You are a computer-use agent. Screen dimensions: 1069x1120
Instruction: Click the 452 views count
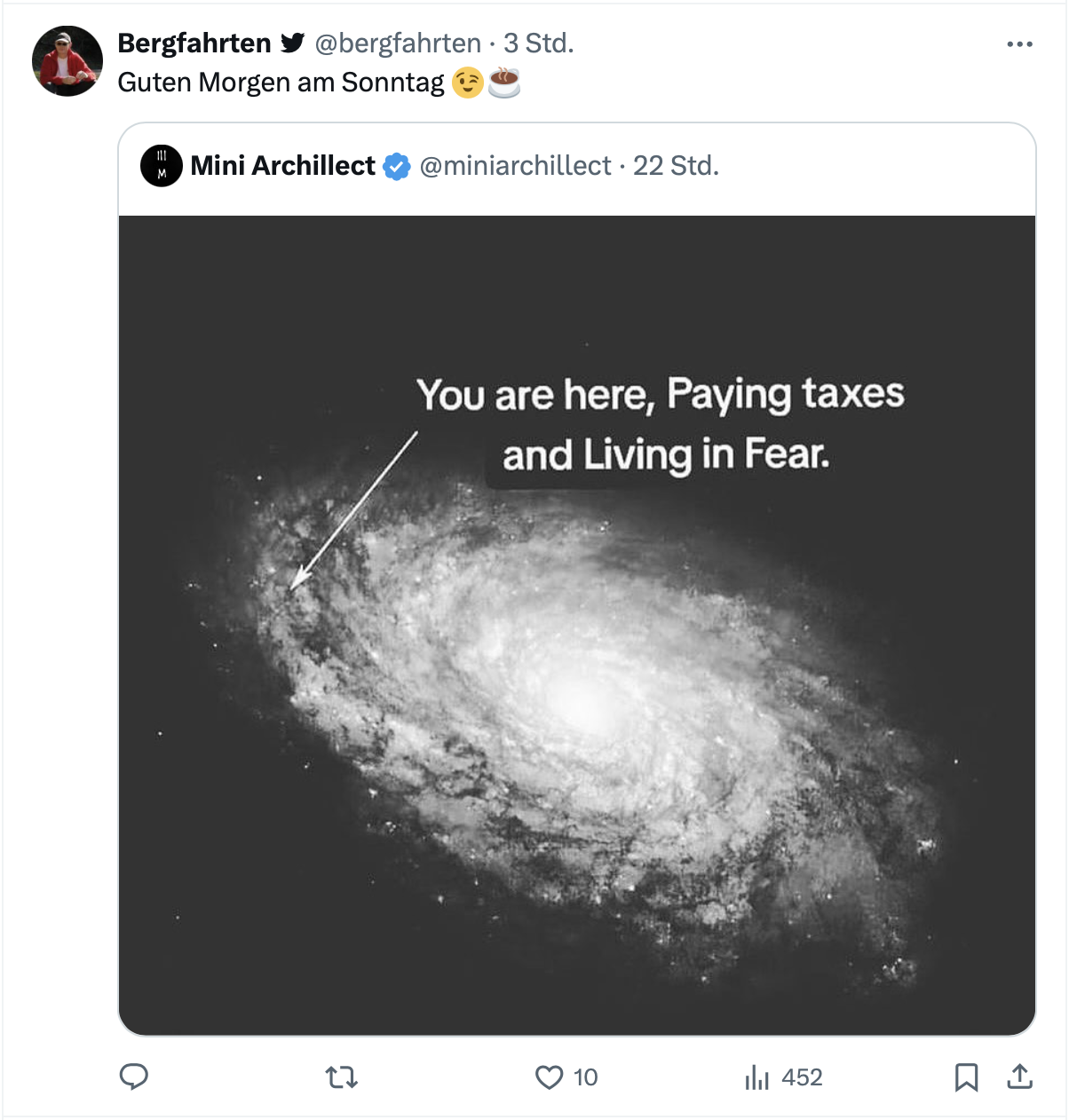pos(802,1077)
